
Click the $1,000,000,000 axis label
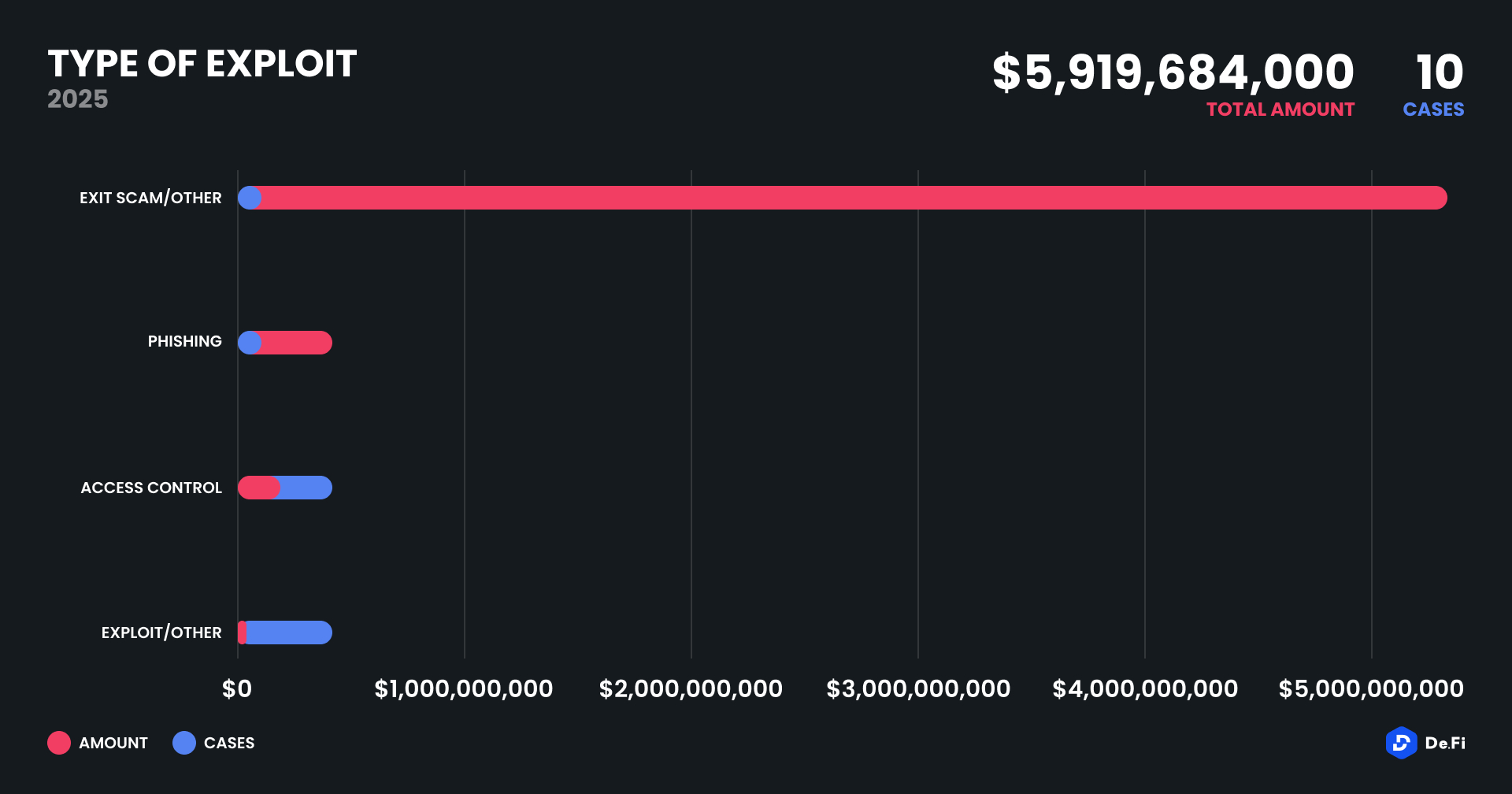tap(464, 689)
